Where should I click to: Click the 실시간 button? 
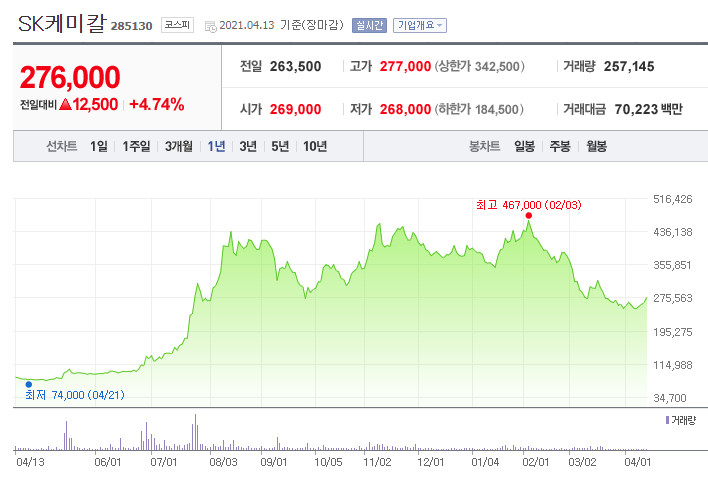click(369, 25)
